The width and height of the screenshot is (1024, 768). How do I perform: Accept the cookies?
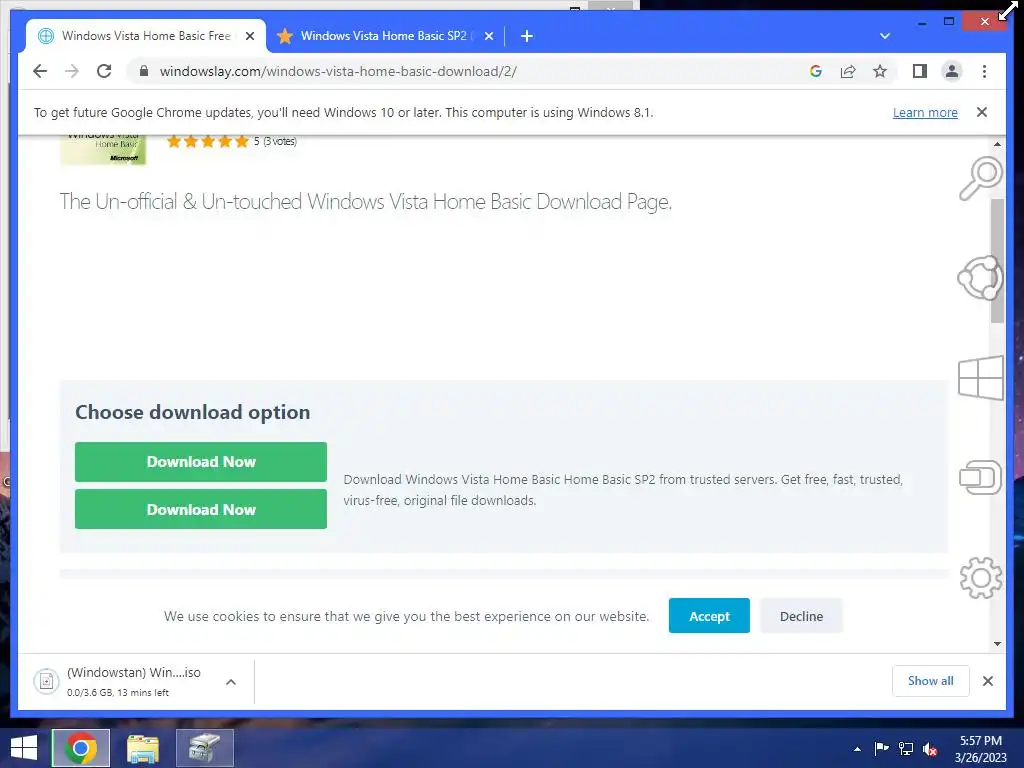pyautogui.click(x=709, y=616)
